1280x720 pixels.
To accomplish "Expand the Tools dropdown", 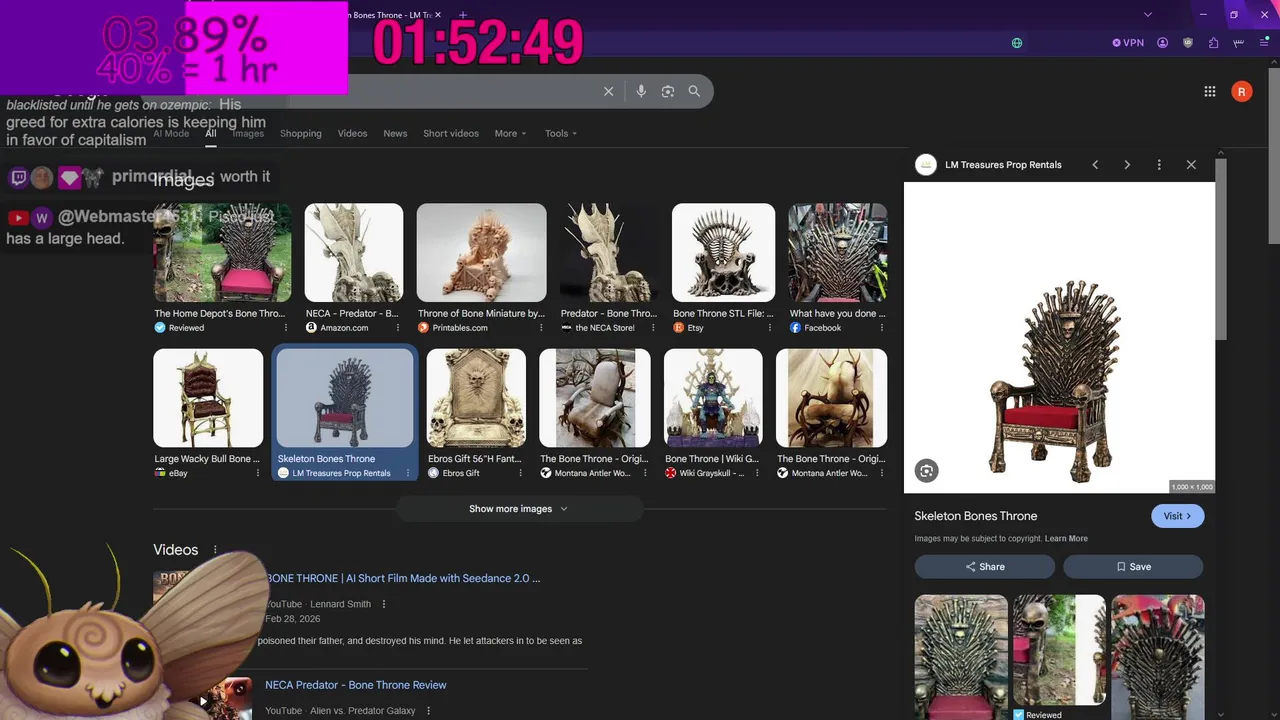I will click(561, 133).
